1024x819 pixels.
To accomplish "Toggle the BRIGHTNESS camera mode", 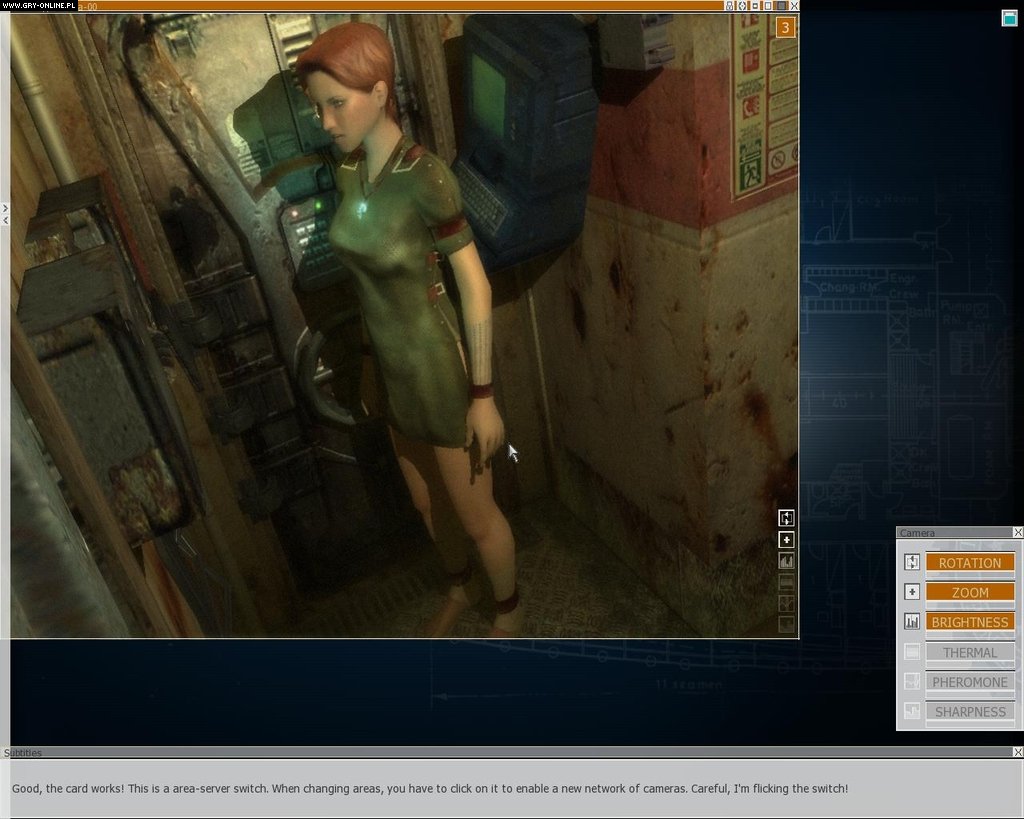I will tap(969, 622).
